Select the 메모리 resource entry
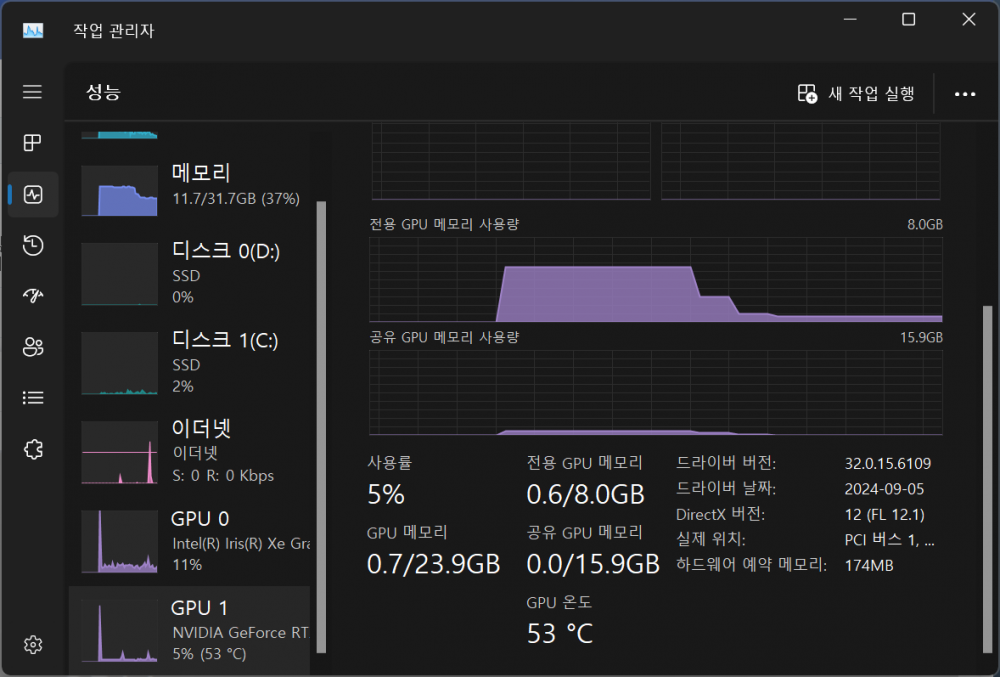1000x677 pixels. (190, 187)
